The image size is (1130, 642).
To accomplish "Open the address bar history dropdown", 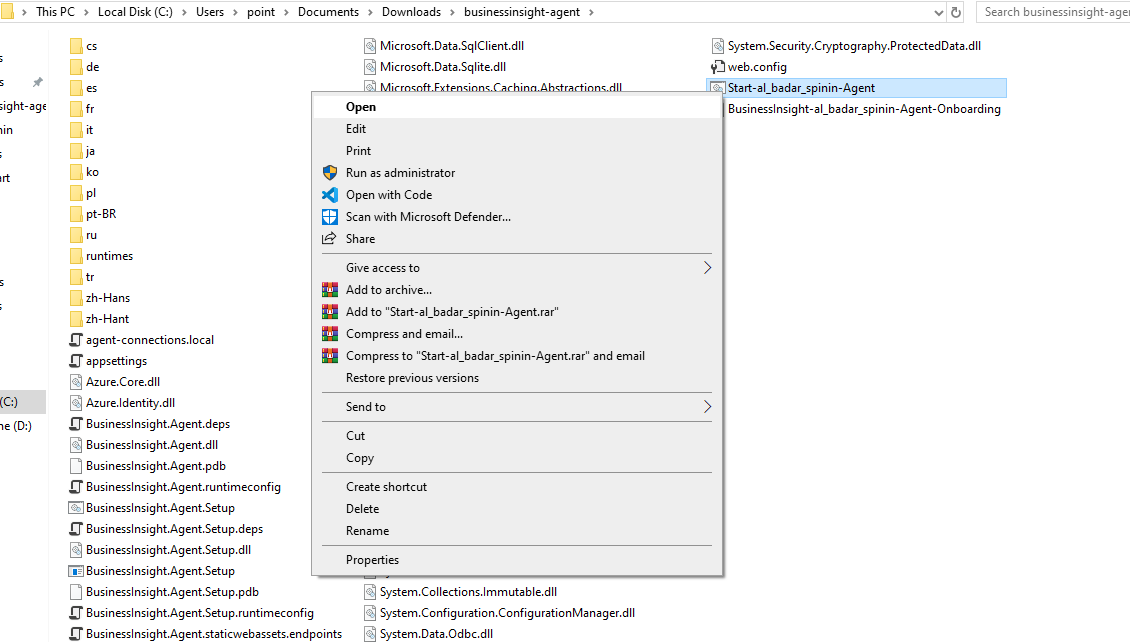I will point(938,12).
